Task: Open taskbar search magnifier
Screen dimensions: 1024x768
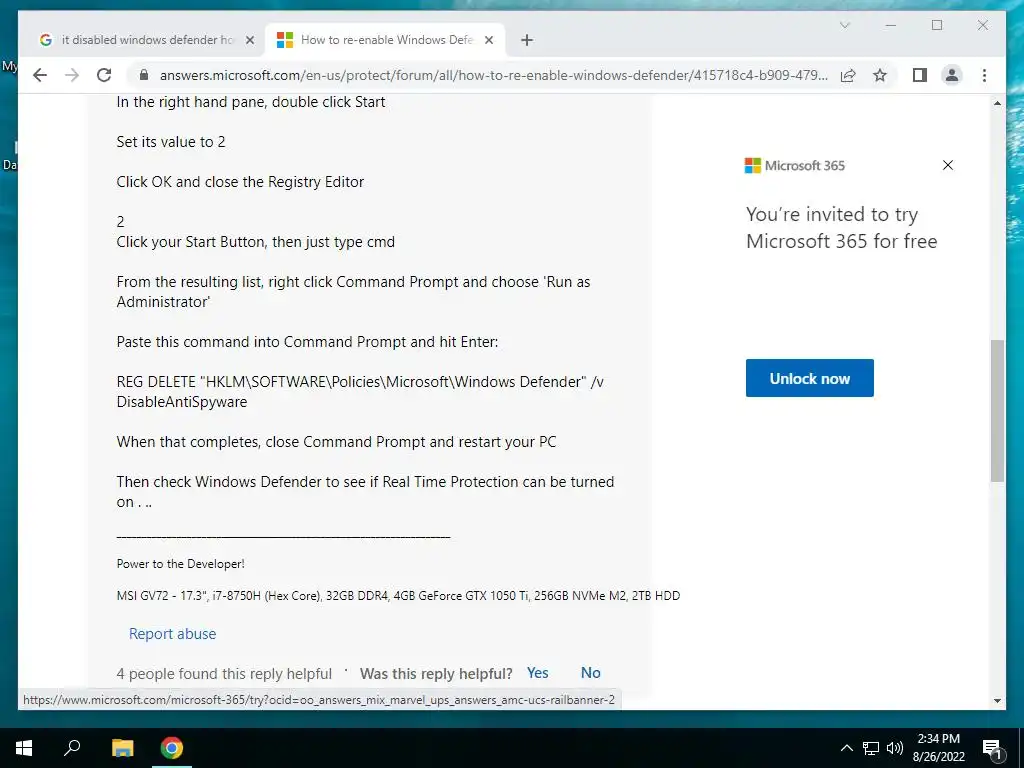Action: pos(72,748)
